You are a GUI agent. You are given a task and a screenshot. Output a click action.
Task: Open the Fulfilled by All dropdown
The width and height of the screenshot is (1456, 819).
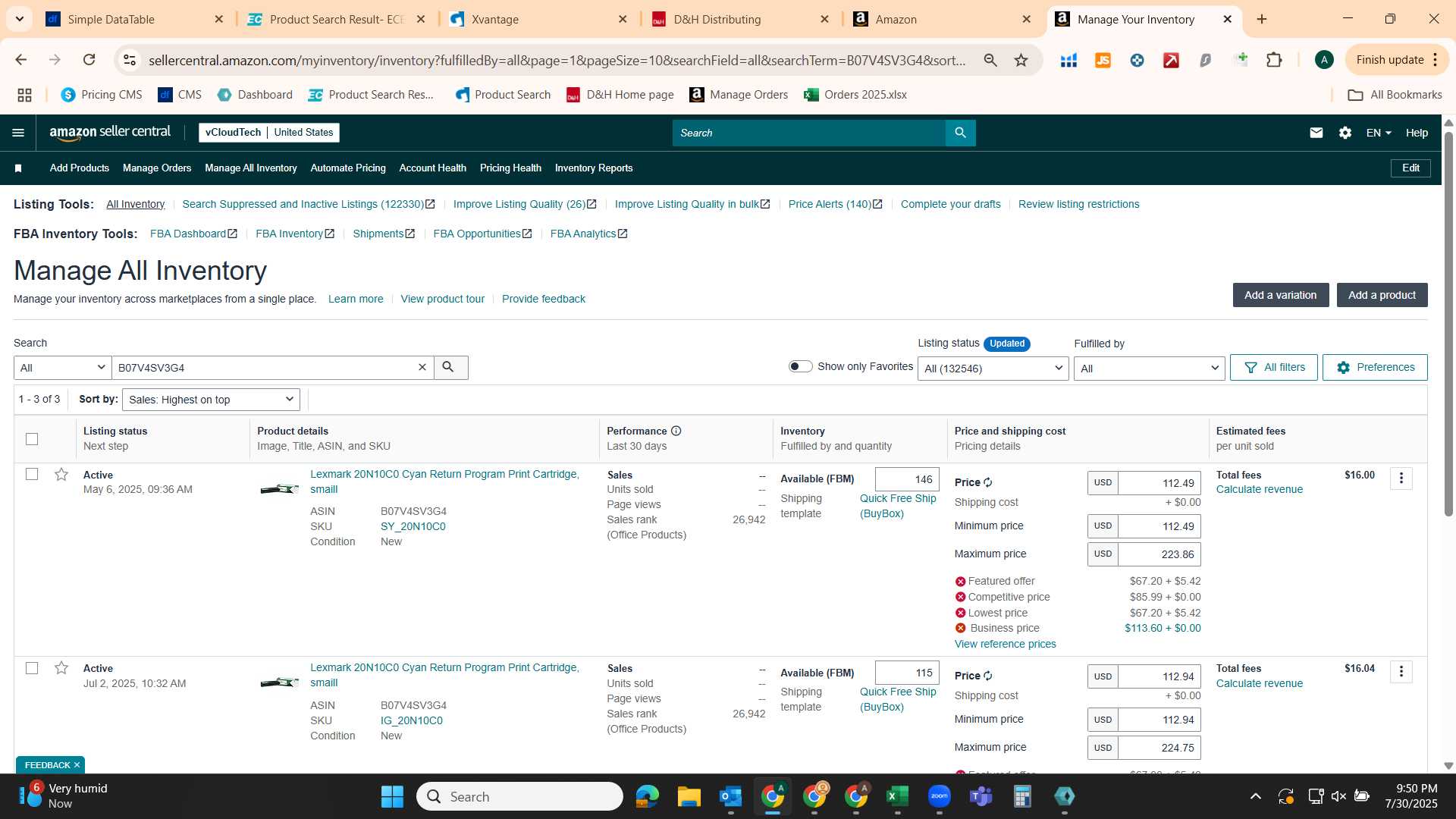[1149, 369]
